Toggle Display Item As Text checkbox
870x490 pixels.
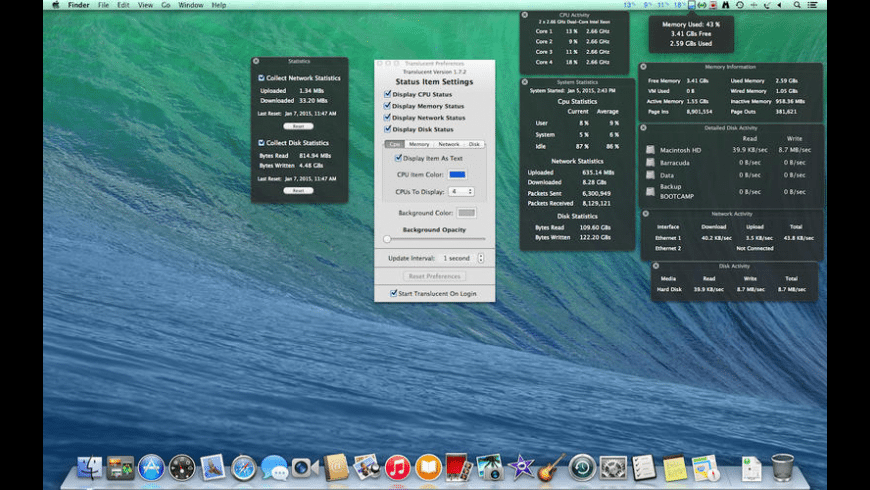point(398,158)
